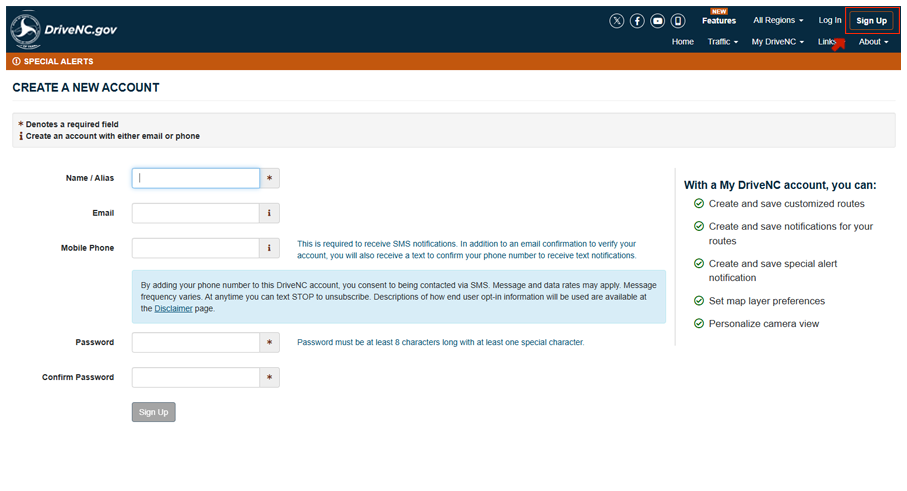Viewport: 907px width, 491px height.
Task: Click required asterisk beside Password field
Action: point(270,342)
